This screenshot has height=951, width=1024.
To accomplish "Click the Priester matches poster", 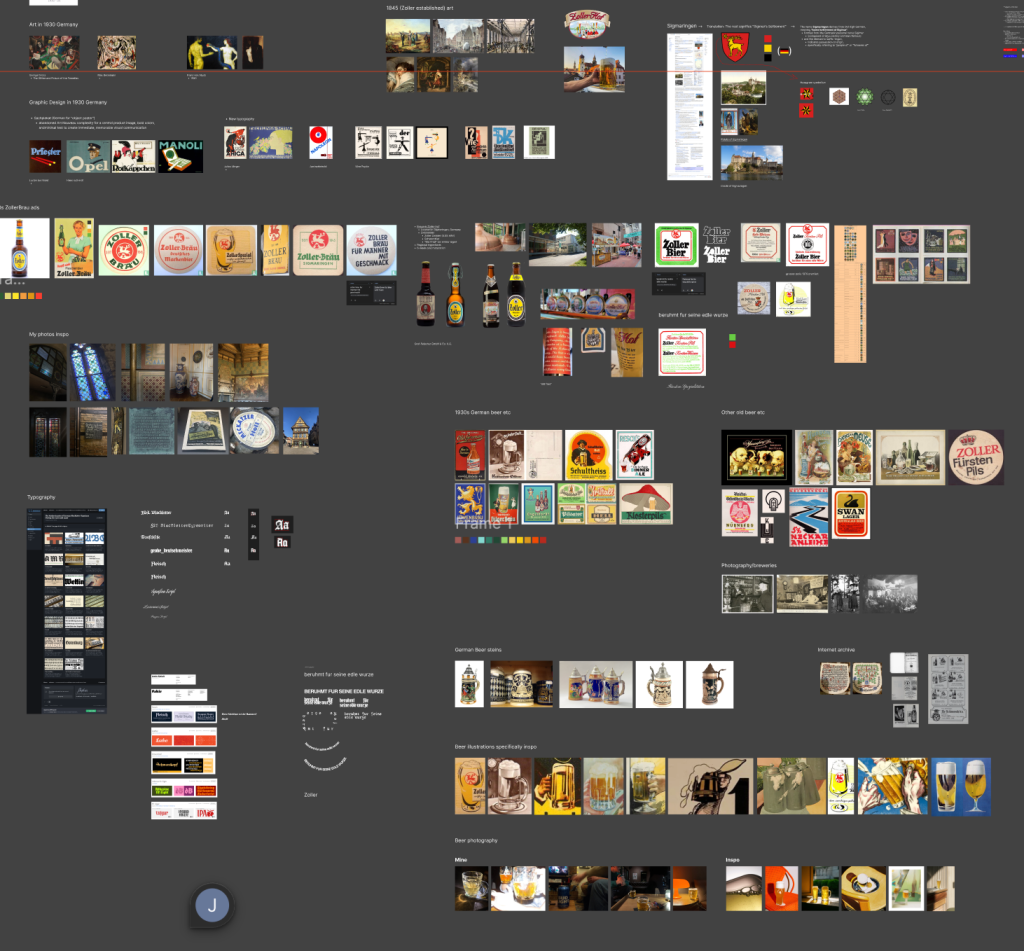I will 46,156.
